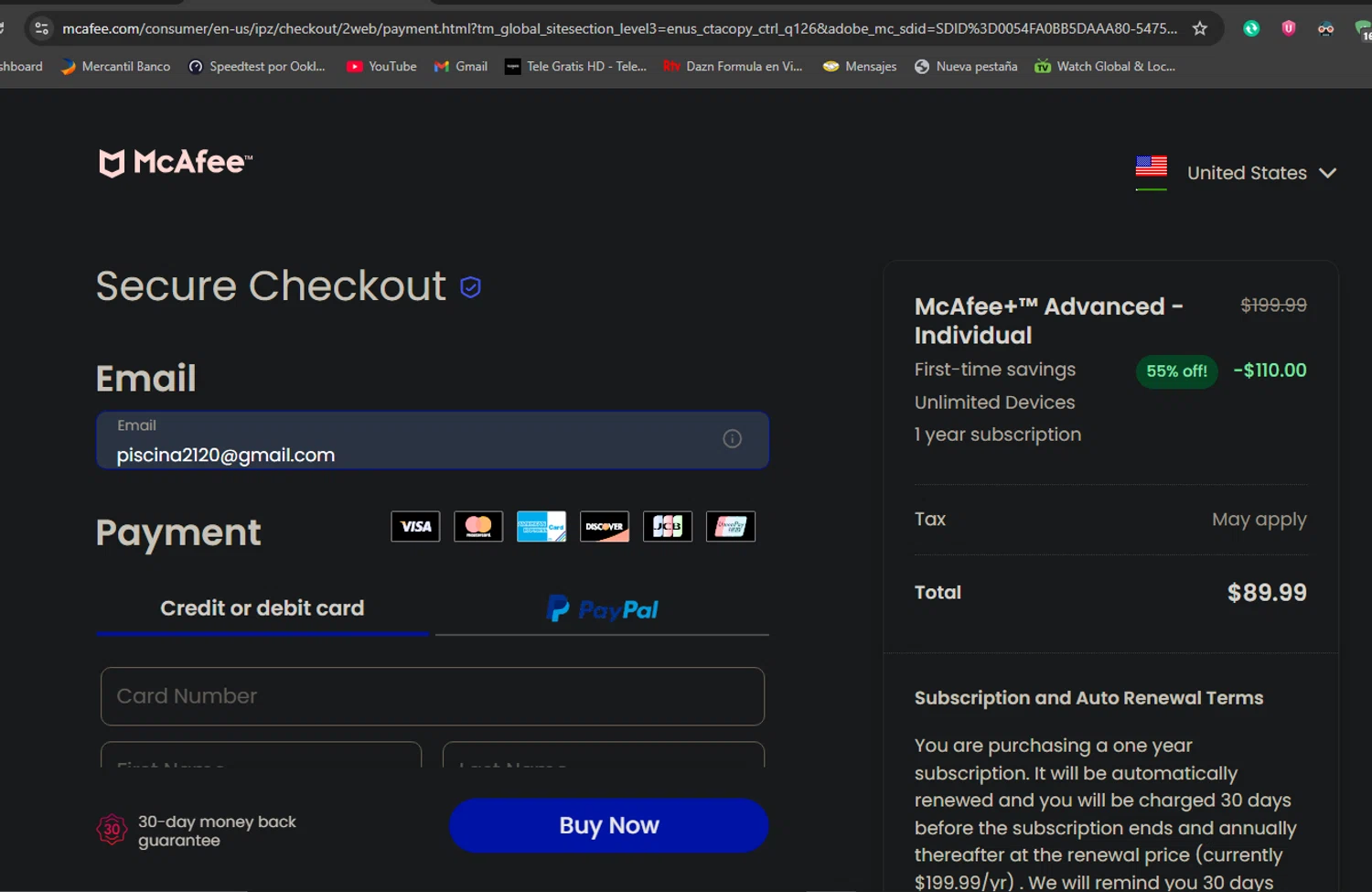Click the McAfee shield logo
Screen dimensions: 1372x892
coord(112,163)
